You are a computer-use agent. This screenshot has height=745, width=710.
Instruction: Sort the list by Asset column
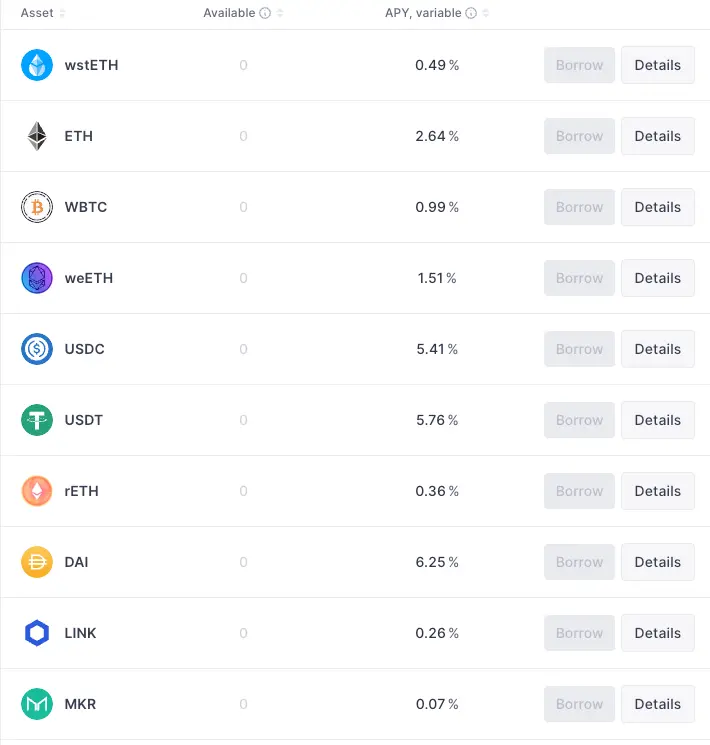(x=63, y=13)
